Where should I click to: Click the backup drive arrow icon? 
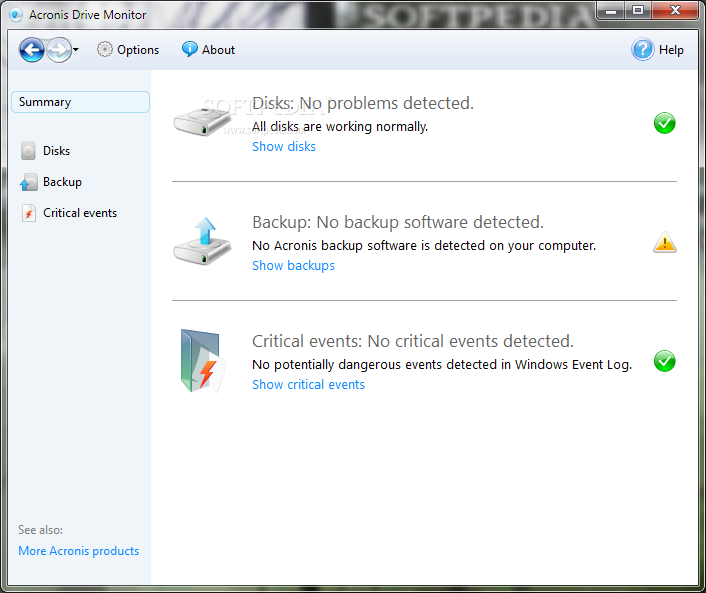(x=203, y=241)
